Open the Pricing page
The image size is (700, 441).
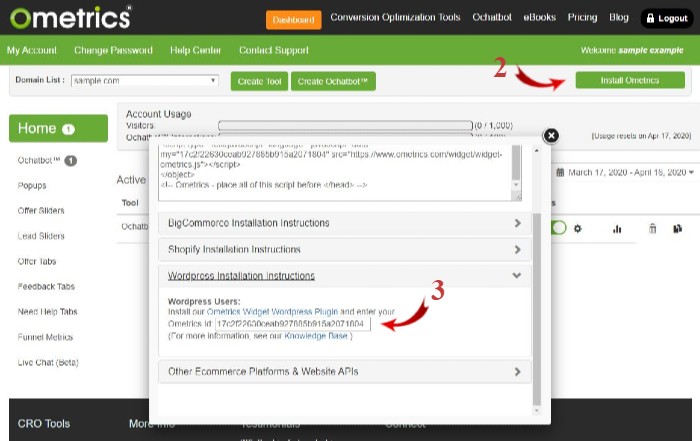582,17
